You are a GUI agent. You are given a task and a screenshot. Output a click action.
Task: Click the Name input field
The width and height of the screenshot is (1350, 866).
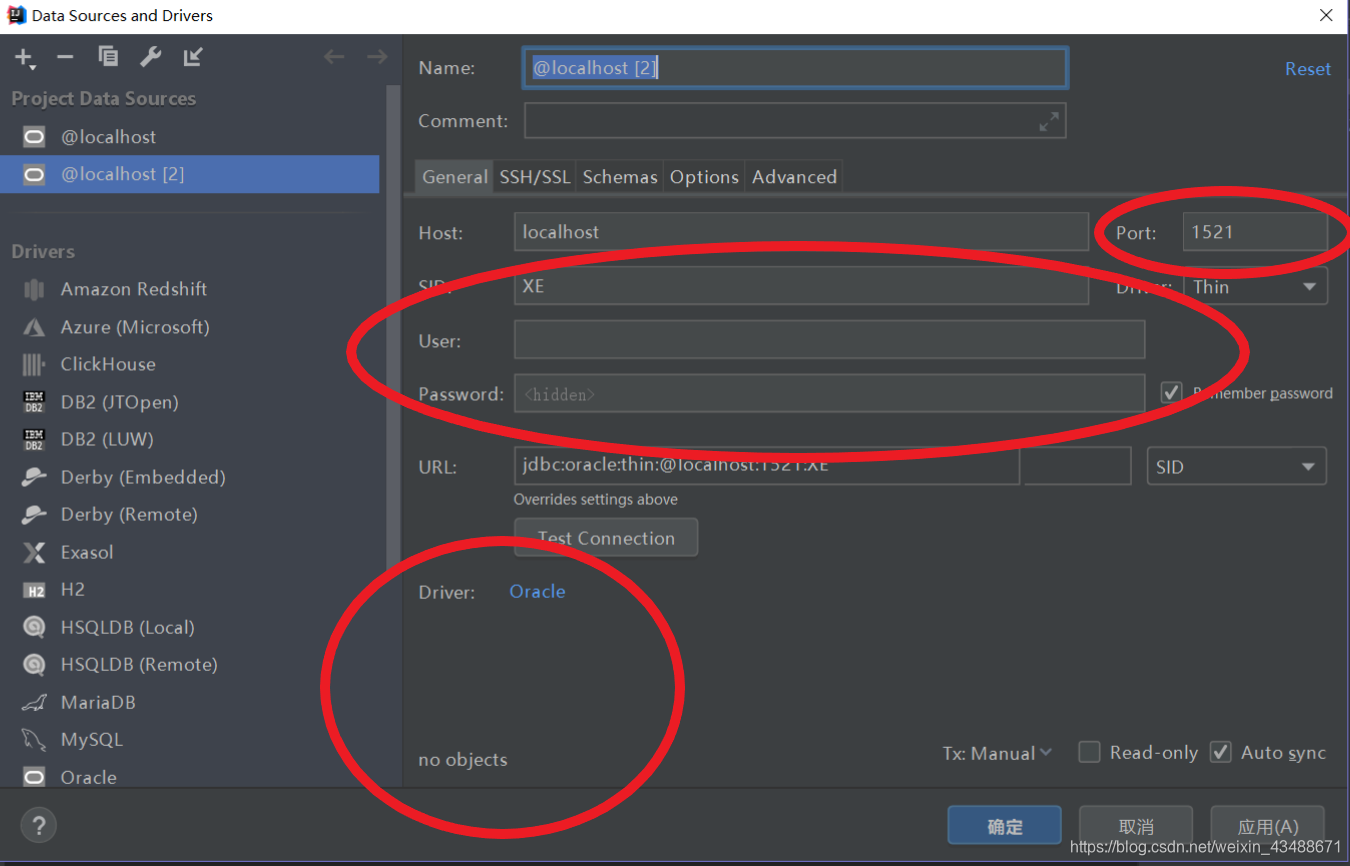795,68
